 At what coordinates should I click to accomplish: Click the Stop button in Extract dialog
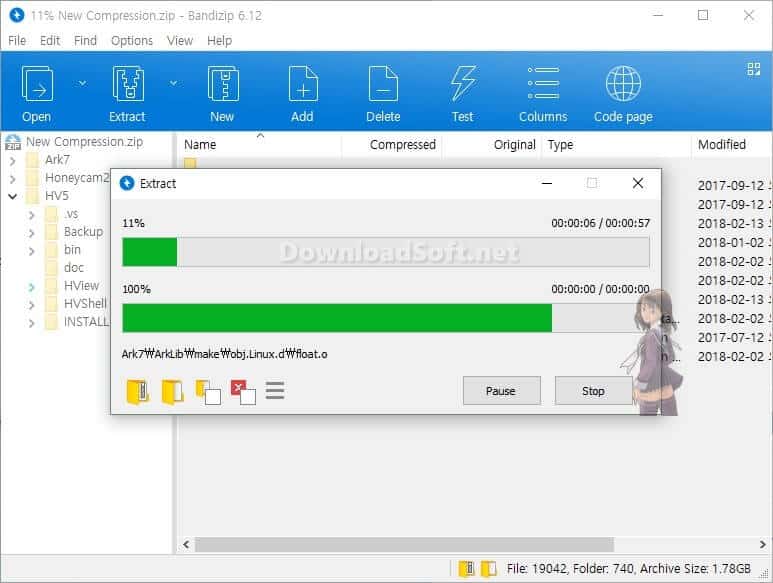[594, 391]
